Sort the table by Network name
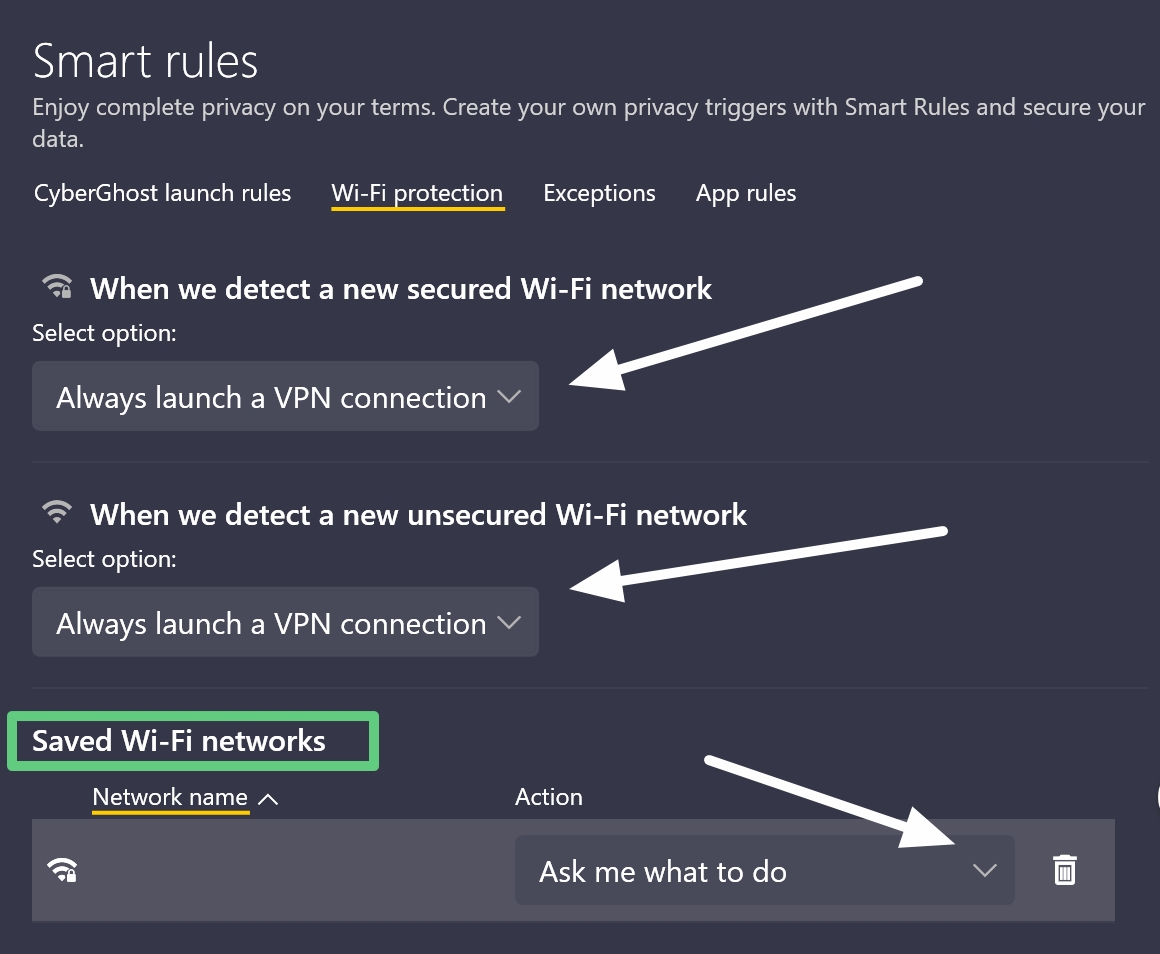This screenshot has width=1160, height=954. [170, 797]
